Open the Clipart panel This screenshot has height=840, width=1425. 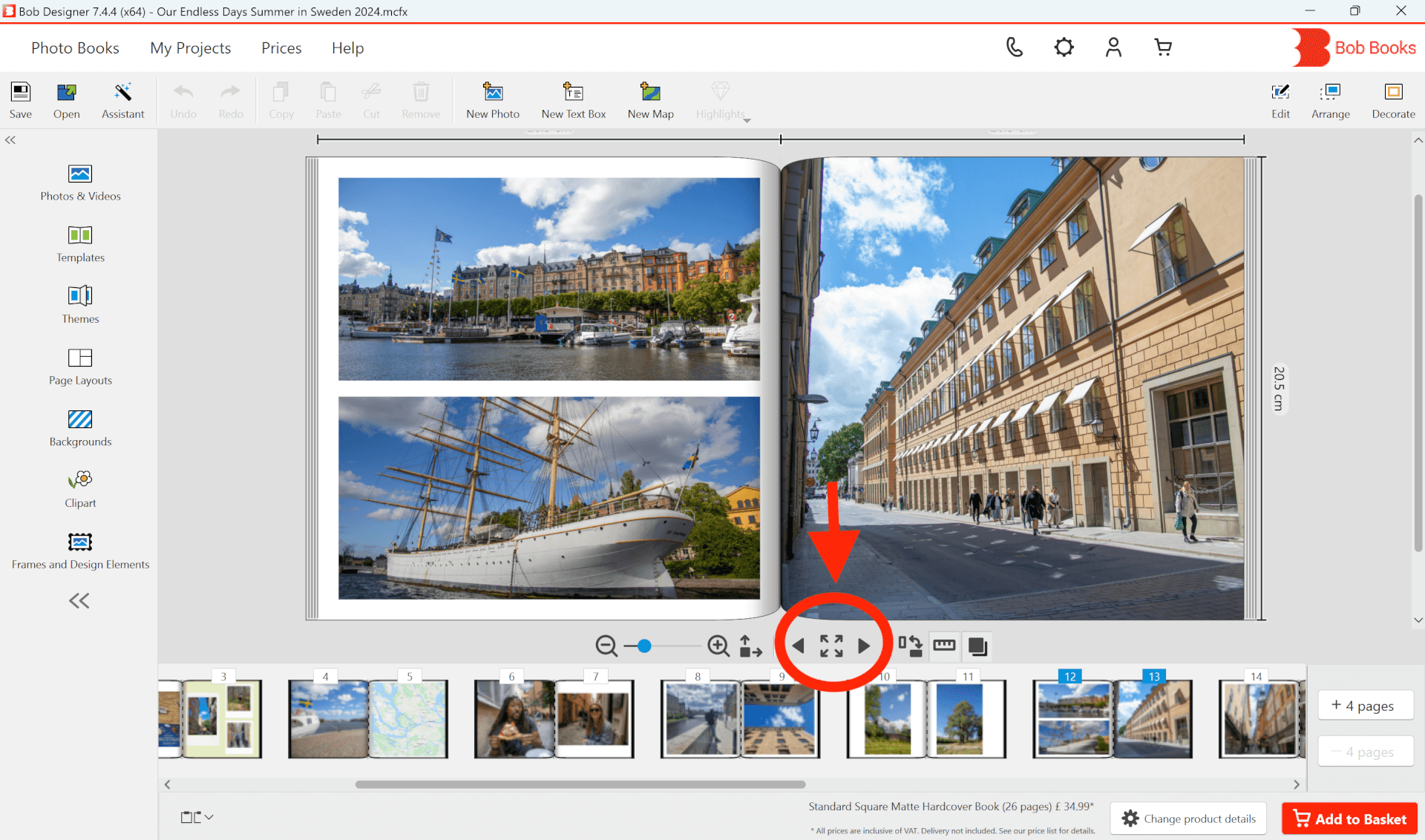(x=80, y=489)
